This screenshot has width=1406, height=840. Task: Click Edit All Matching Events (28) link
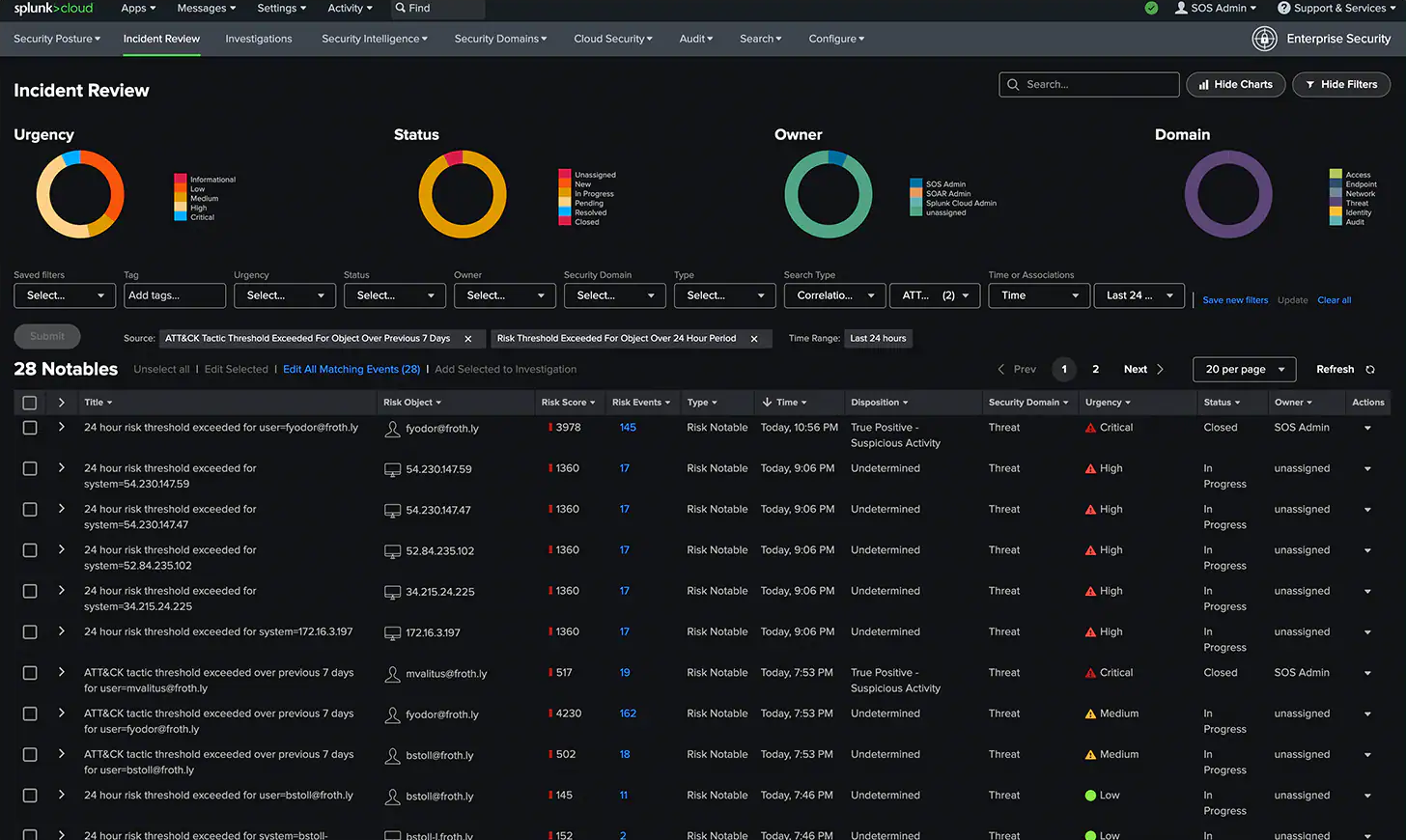tap(351, 370)
